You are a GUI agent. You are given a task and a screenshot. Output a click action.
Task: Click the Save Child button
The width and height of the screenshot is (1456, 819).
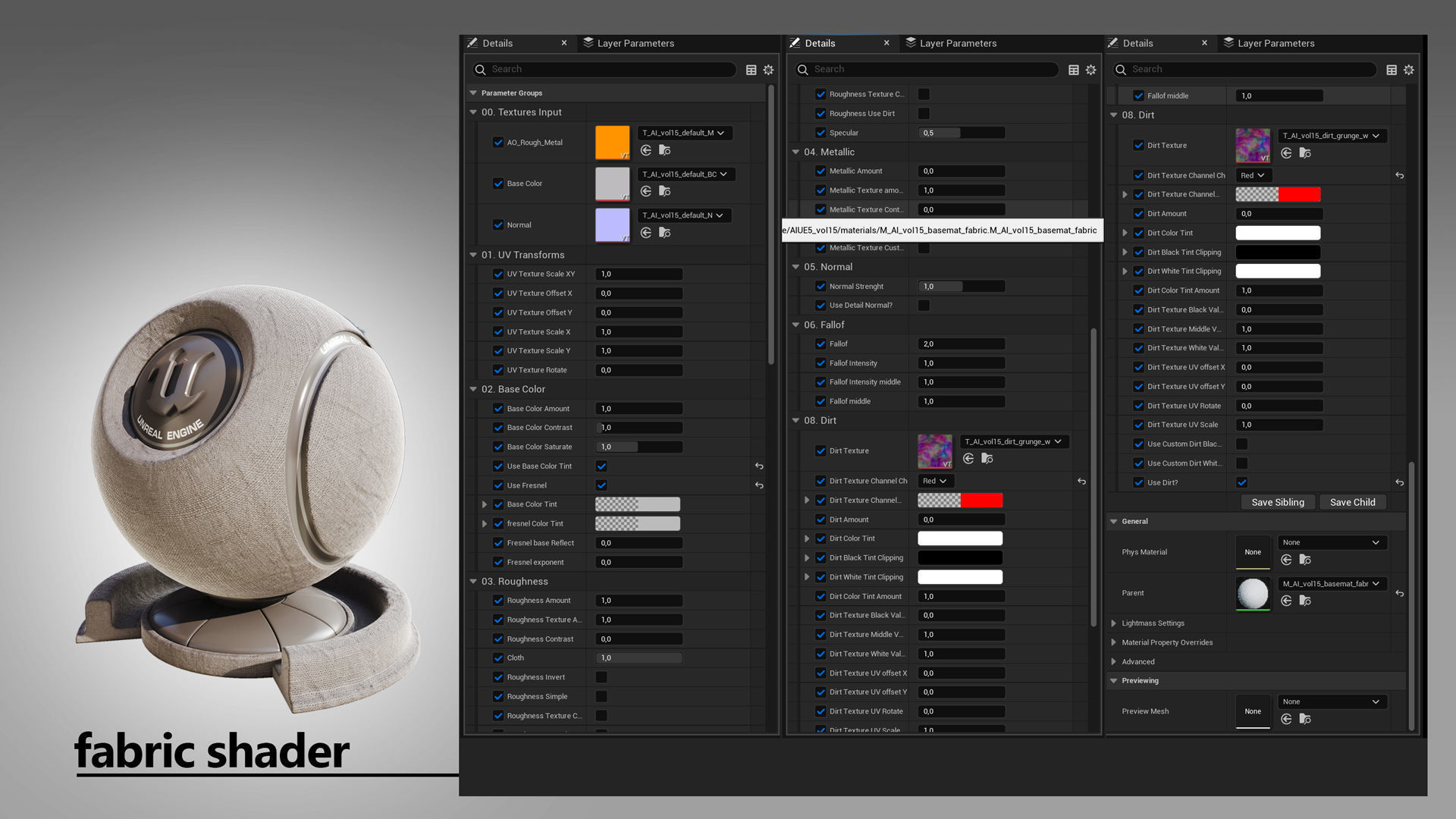pos(1352,502)
